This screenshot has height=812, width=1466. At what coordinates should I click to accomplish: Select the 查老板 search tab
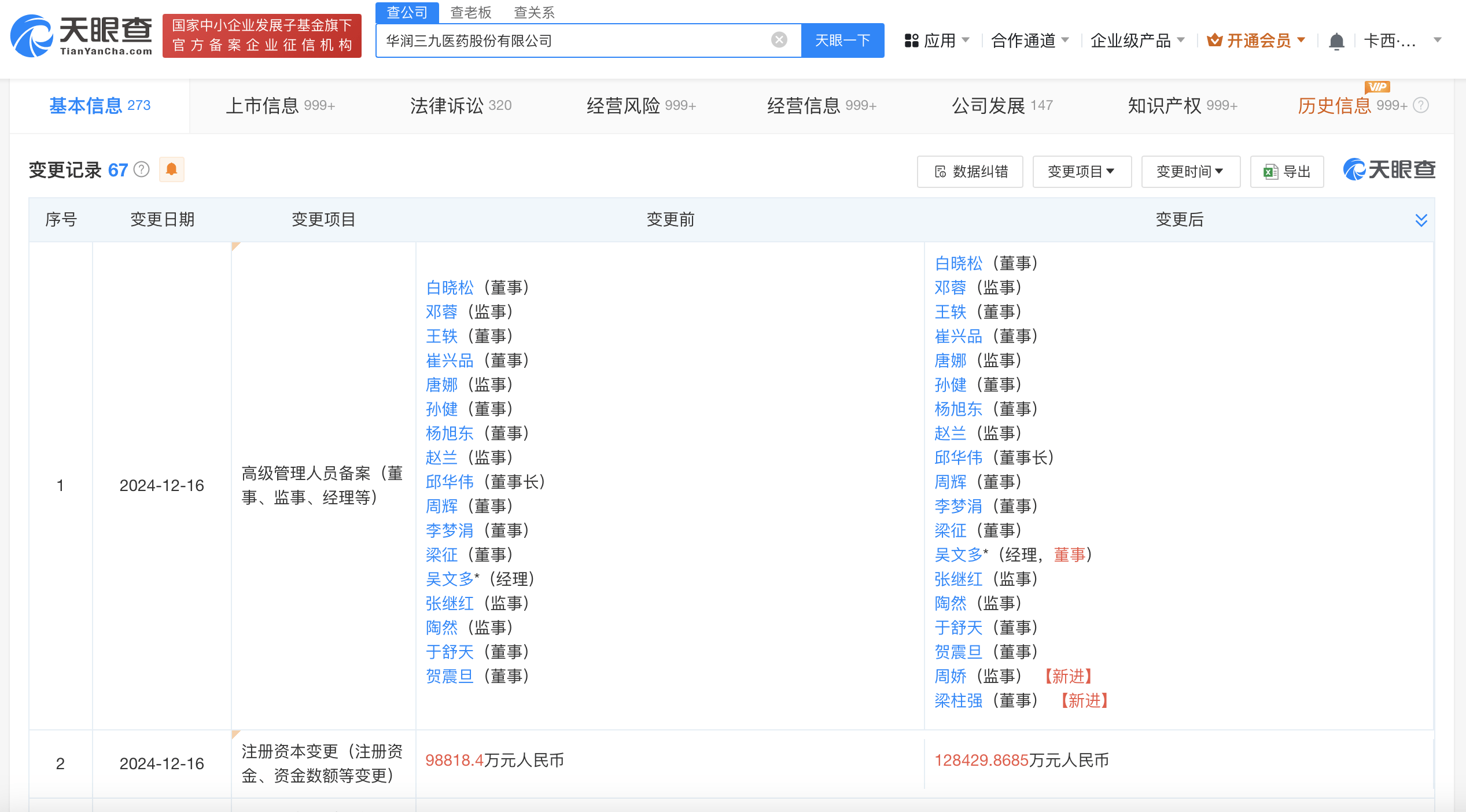point(470,12)
